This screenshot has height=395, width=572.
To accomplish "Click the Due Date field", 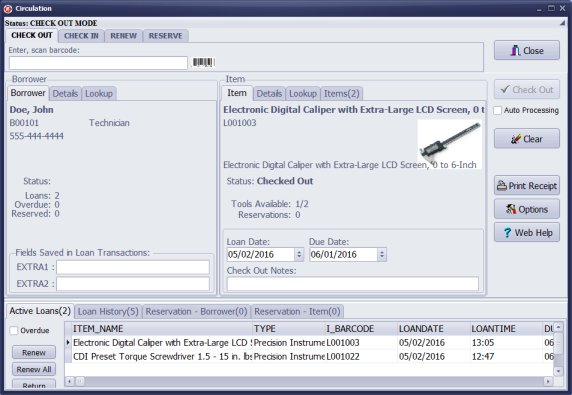I will click(x=343, y=254).
